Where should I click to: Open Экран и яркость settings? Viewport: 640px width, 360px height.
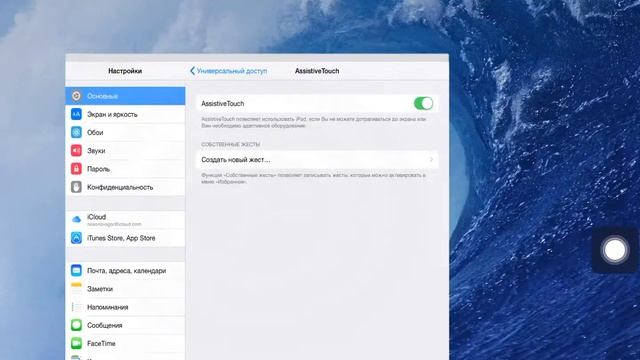click(125, 114)
